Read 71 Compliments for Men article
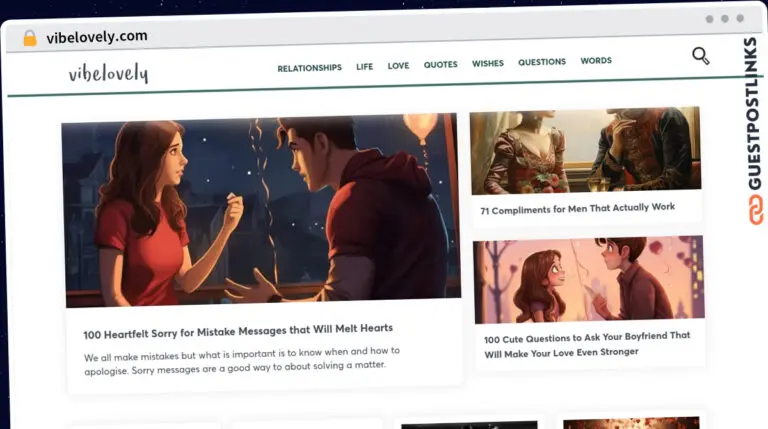Viewport: 768px width, 429px height. pos(577,209)
